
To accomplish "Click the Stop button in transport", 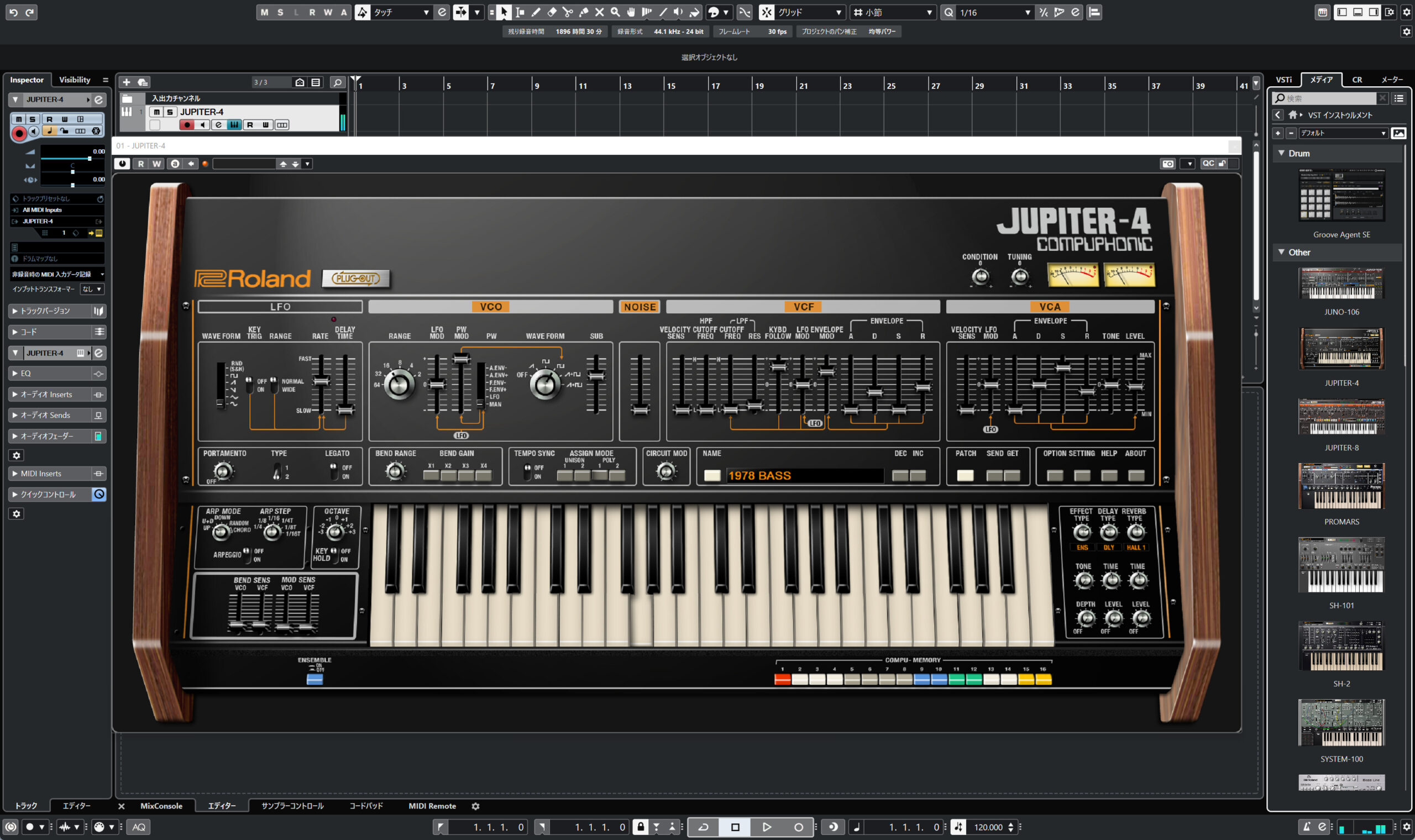I will click(x=735, y=827).
